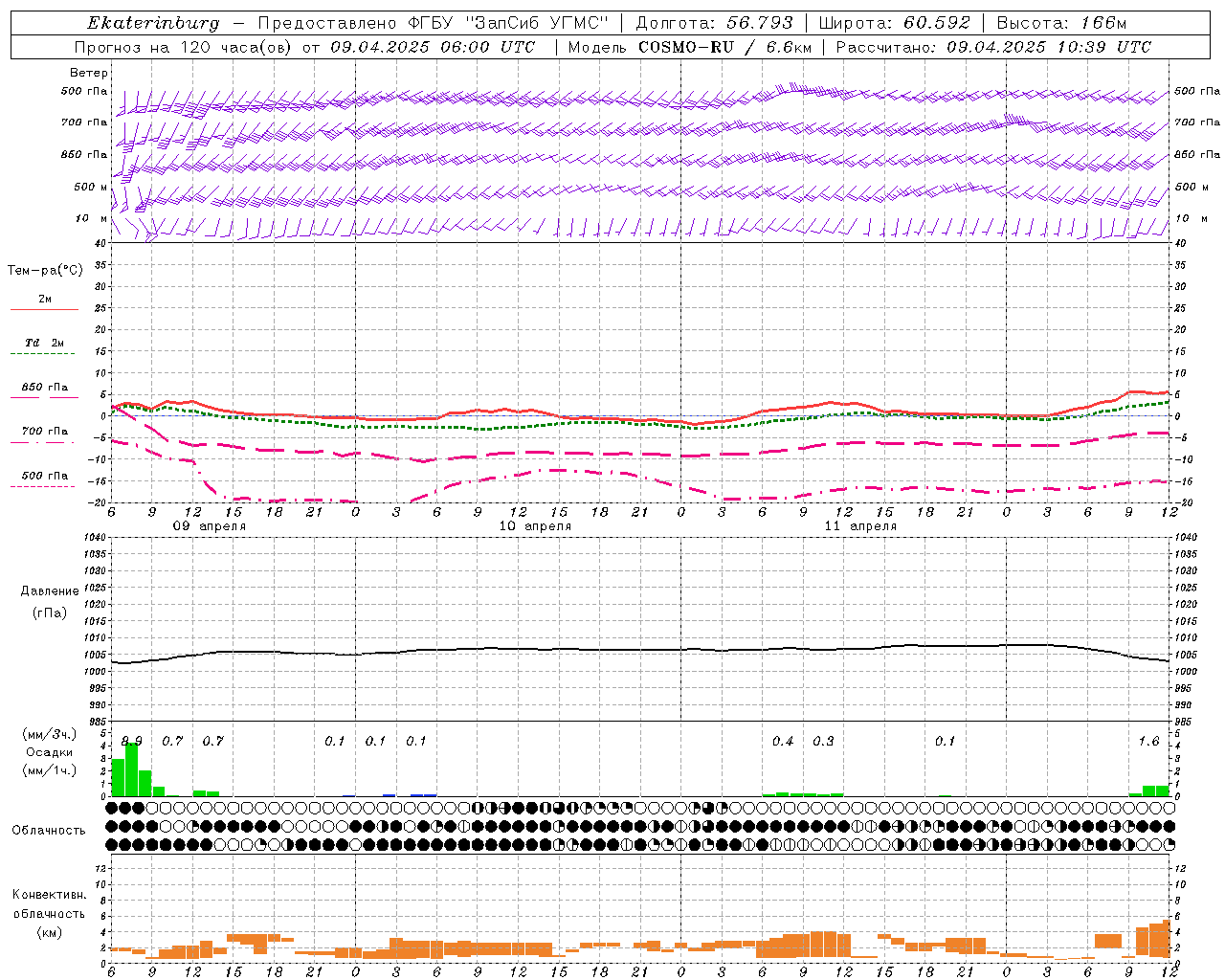Screen dimensions: 1225x980
Task: Click the Ekaterinburg station title
Action: [152, 23]
